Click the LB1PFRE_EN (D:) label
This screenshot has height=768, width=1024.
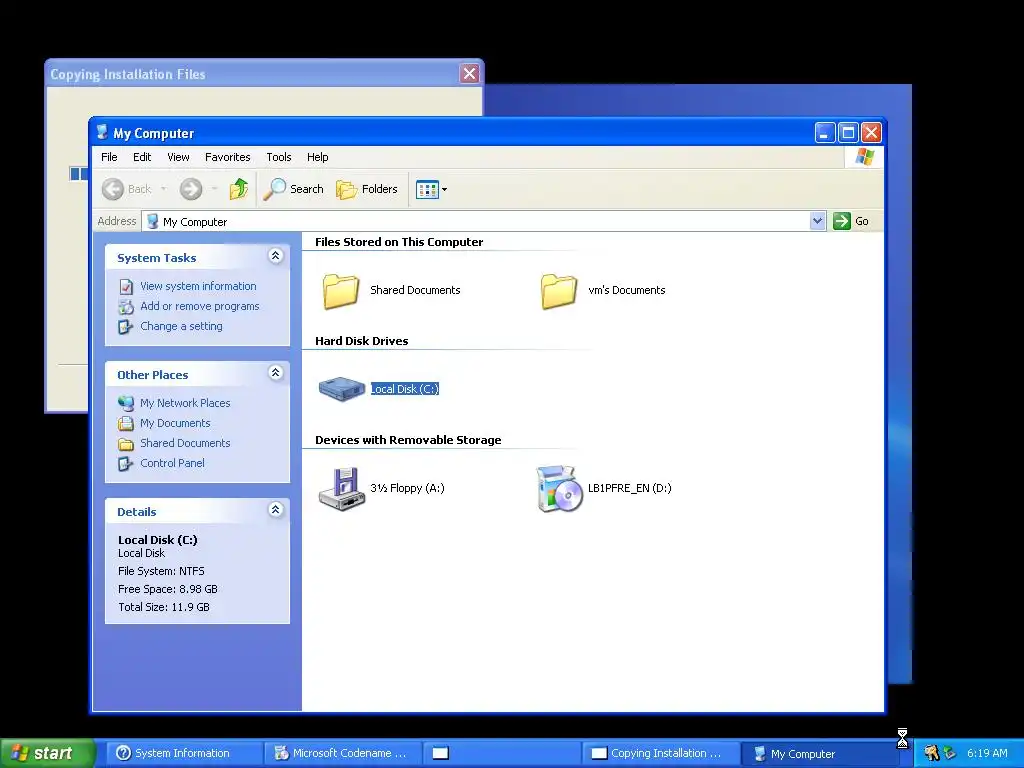(630, 488)
